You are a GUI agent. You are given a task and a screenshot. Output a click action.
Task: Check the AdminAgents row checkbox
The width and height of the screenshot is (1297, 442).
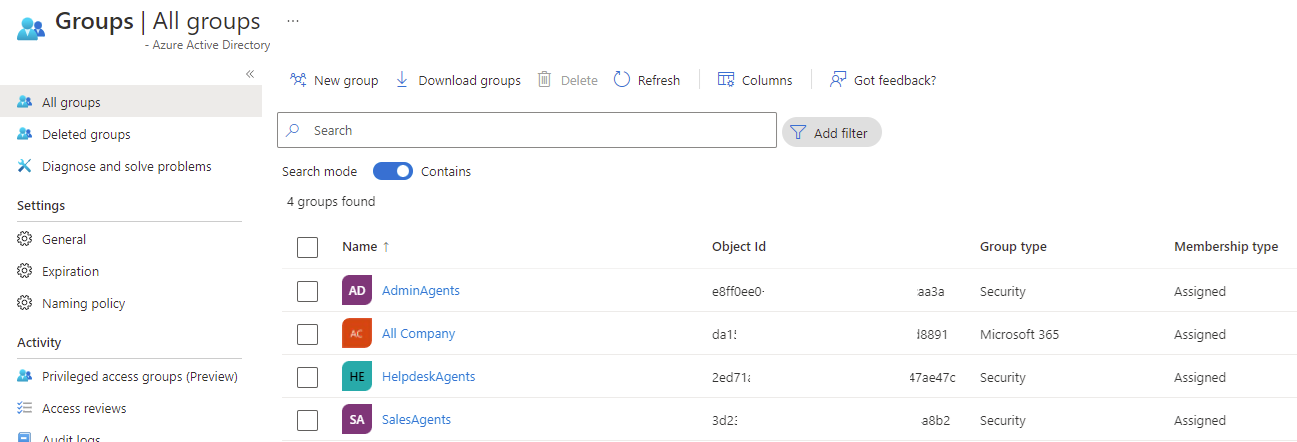308,291
